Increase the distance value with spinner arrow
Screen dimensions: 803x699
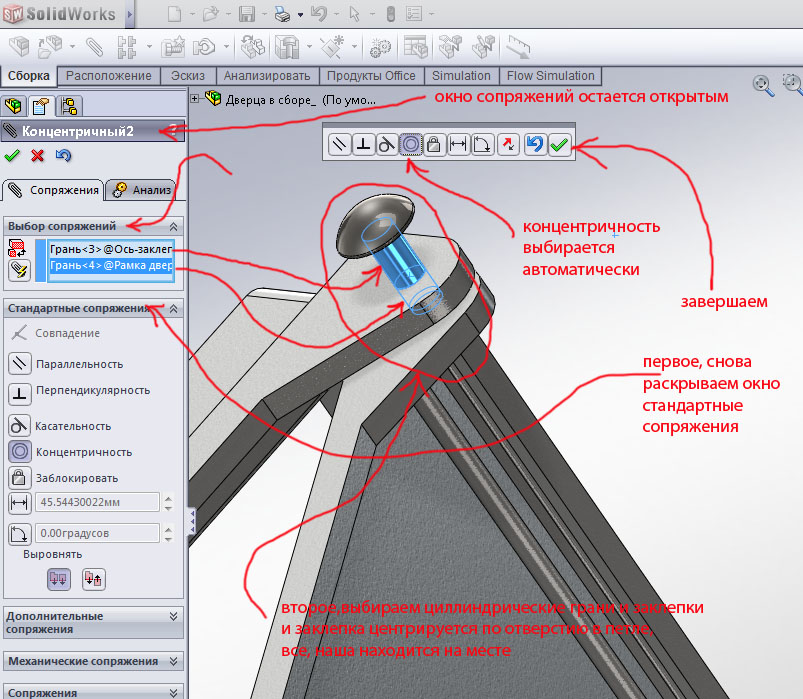pyautogui.click(x=166, y=497)
